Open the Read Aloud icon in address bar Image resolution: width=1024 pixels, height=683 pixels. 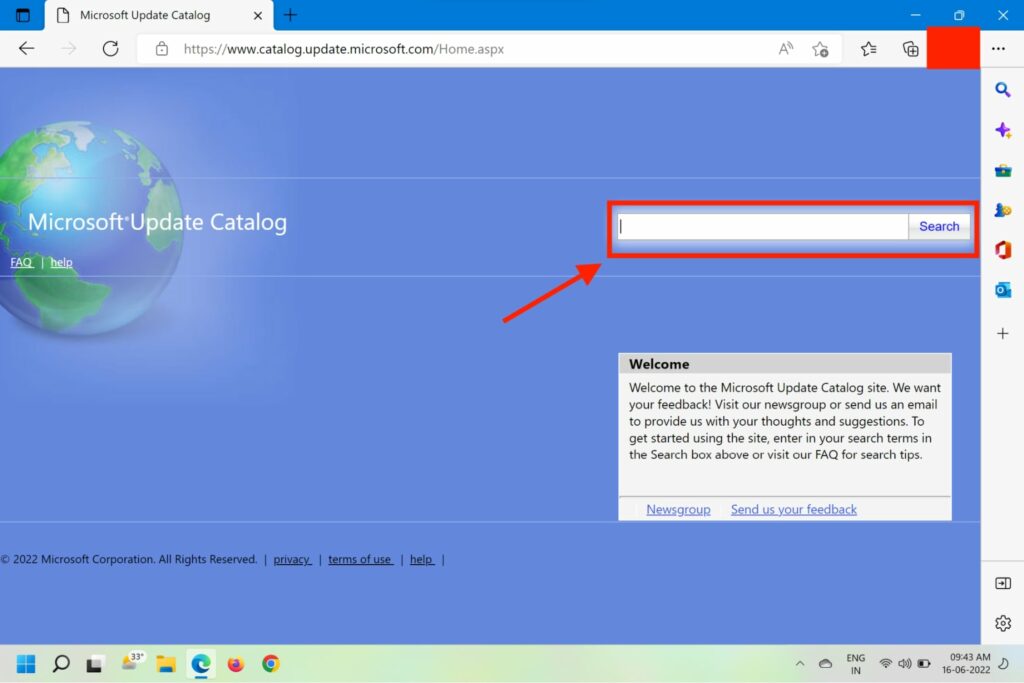(x=786, y=49)
